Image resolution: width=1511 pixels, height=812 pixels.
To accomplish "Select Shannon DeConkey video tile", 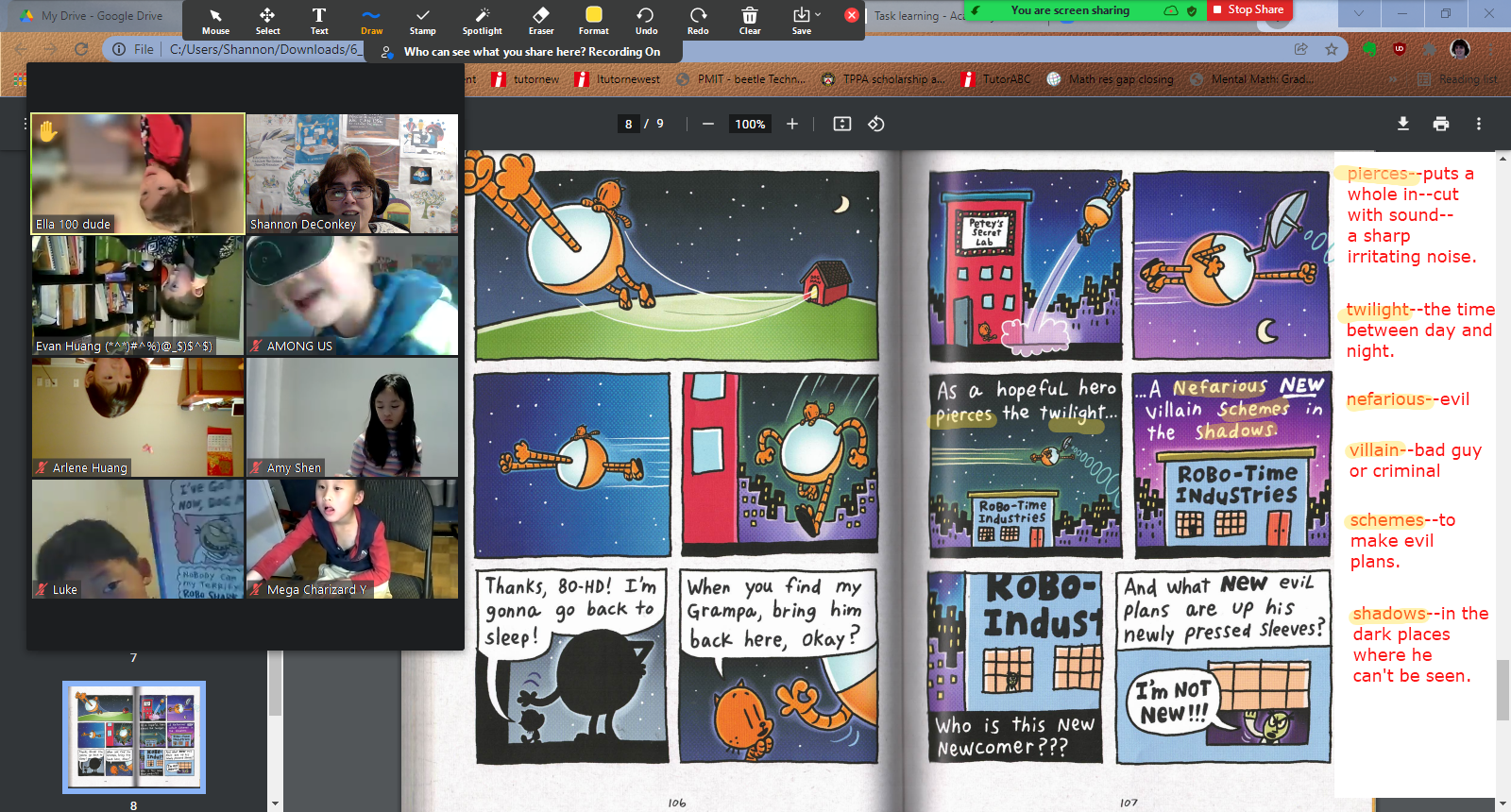I will coord(352,174).
